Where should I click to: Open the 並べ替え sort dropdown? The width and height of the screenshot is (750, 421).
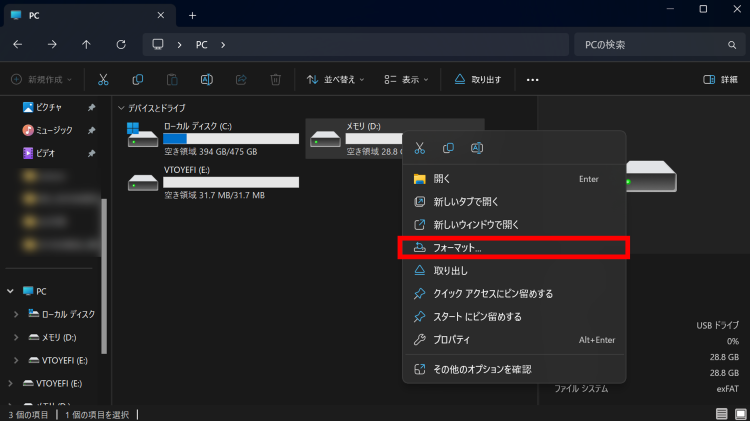tap(335, 79)
